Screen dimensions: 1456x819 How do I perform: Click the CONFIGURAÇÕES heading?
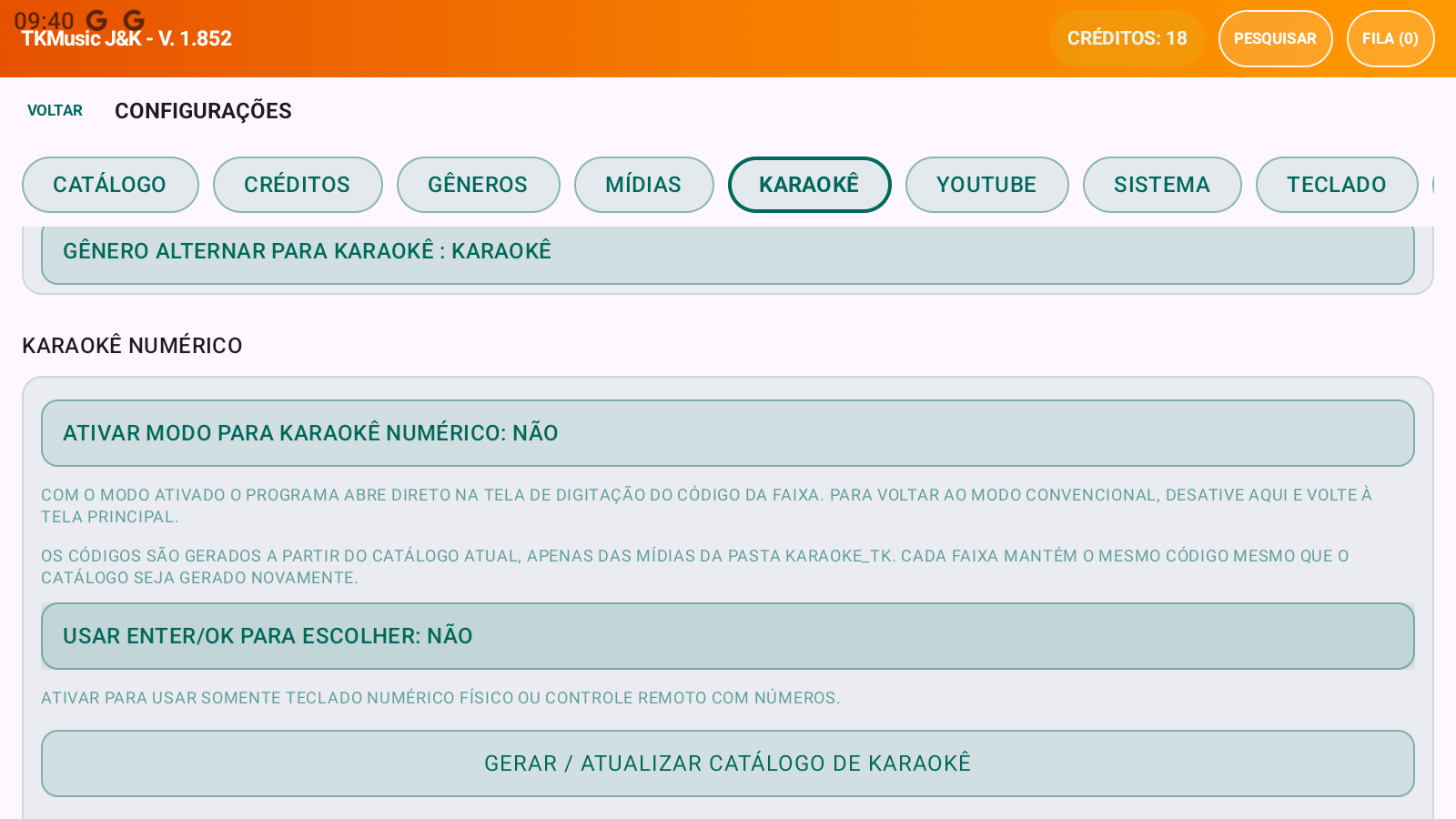[x=203, y=111]
